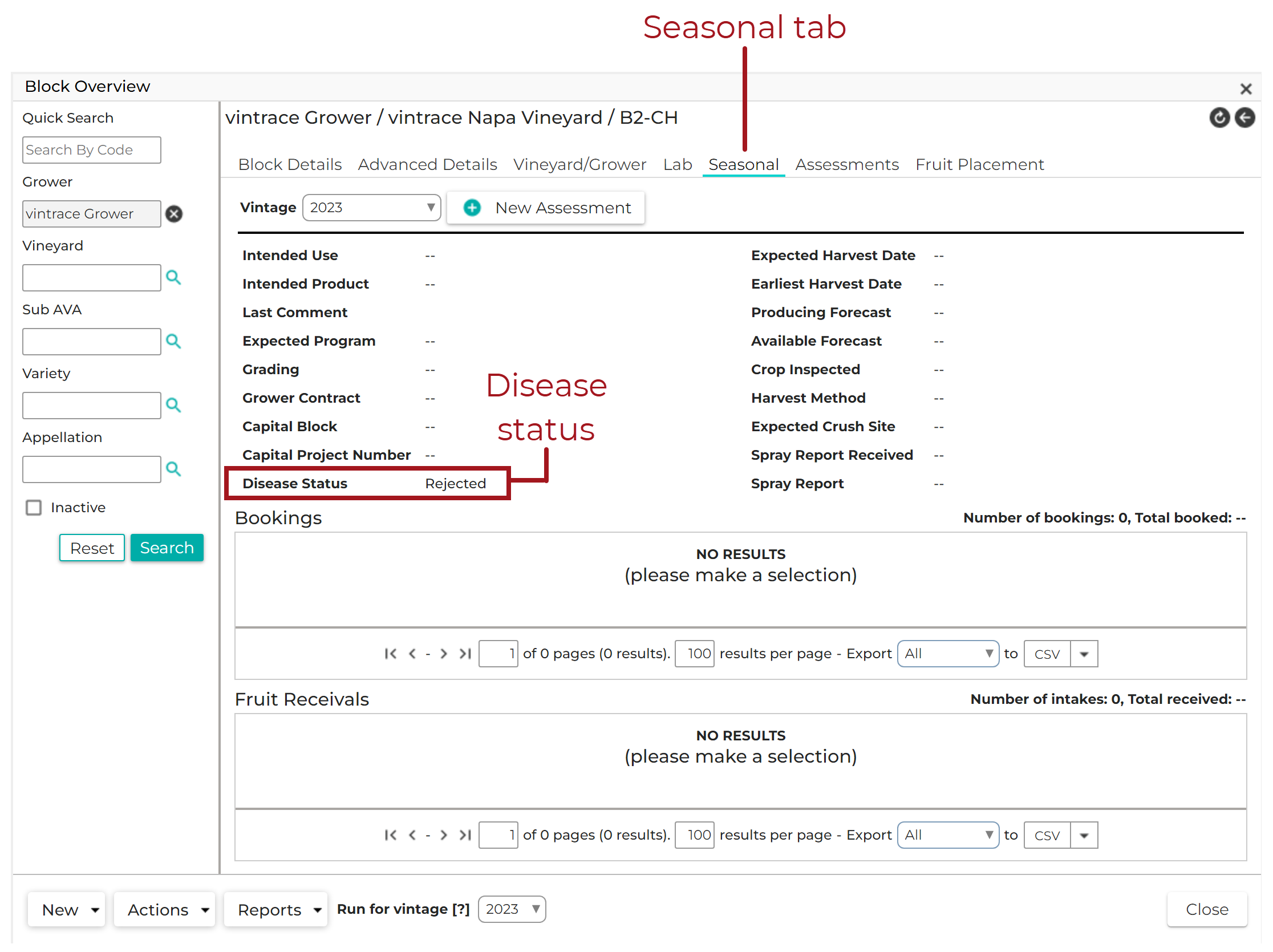1273x952 pixels.
Task: Click the Variety input field
Action: pos(91,406)
